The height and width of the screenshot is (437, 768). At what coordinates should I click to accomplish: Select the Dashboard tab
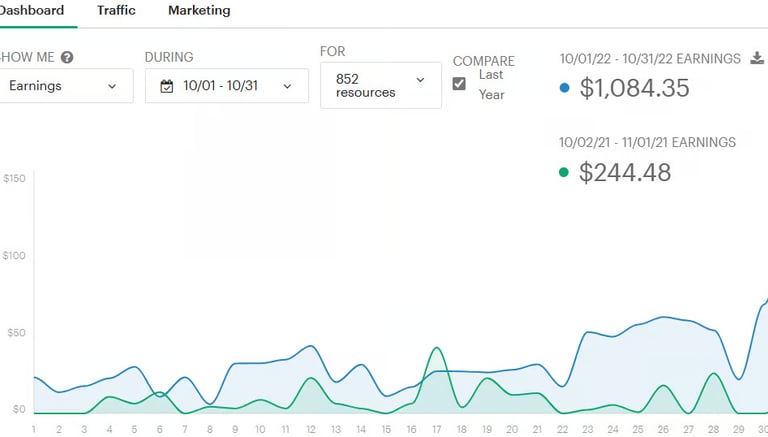coord(32,10)
